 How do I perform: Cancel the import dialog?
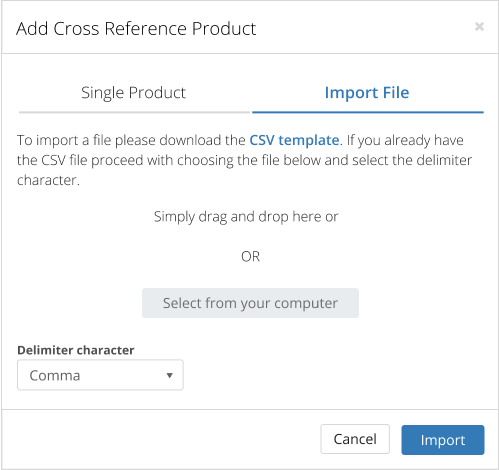(x=355, y=439)
